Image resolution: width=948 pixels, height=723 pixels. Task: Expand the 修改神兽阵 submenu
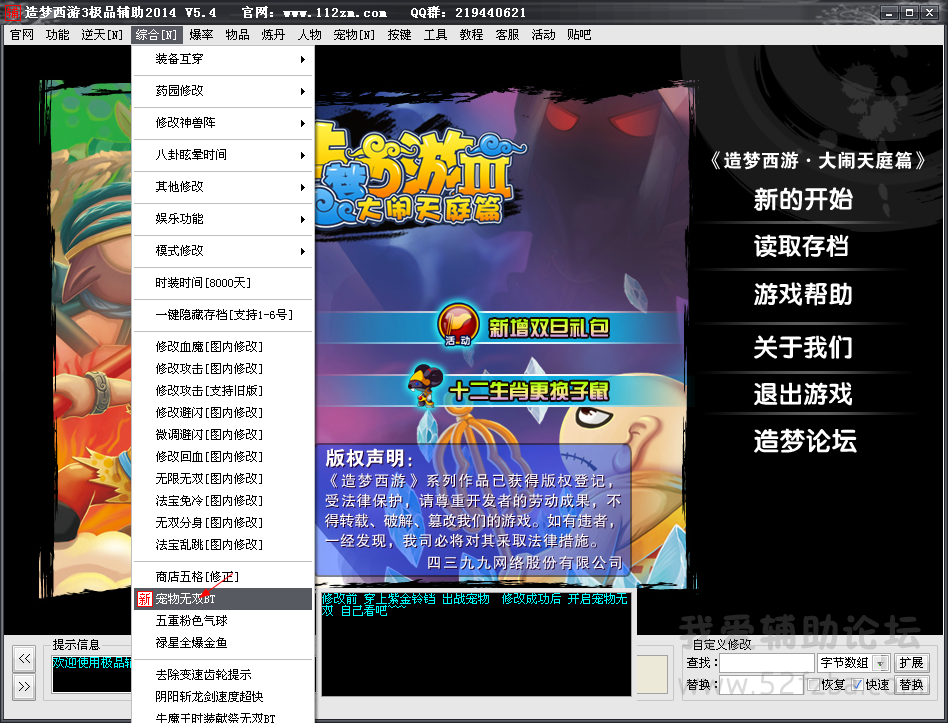tap(223, 123)
